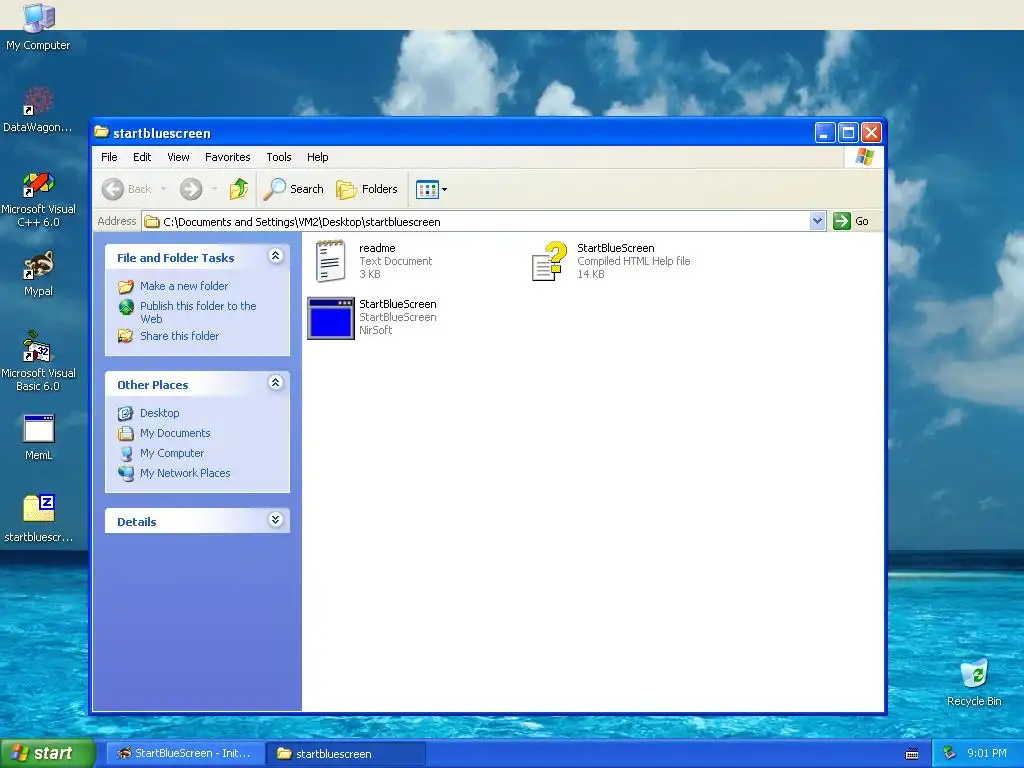Toggle the Folders pane
1024x768 pixels.
(x=367, y=189)
